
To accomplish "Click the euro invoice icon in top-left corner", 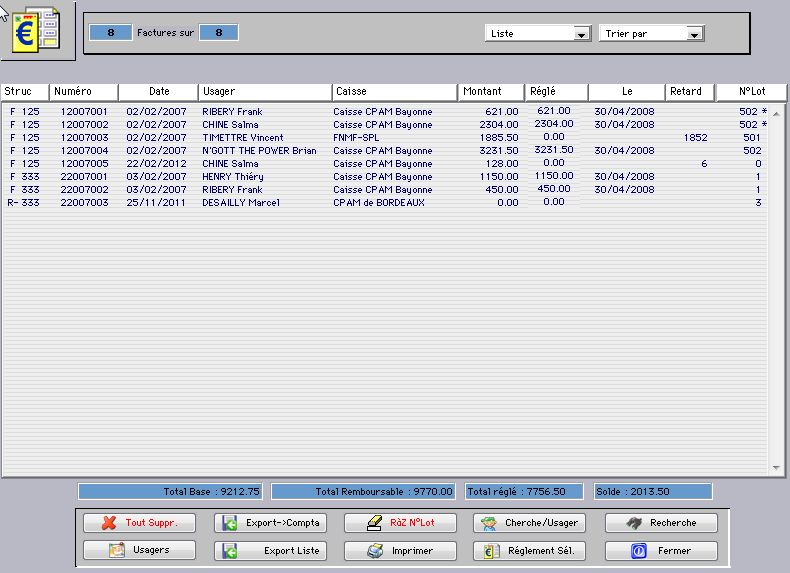I will click(x=36, y=30).
